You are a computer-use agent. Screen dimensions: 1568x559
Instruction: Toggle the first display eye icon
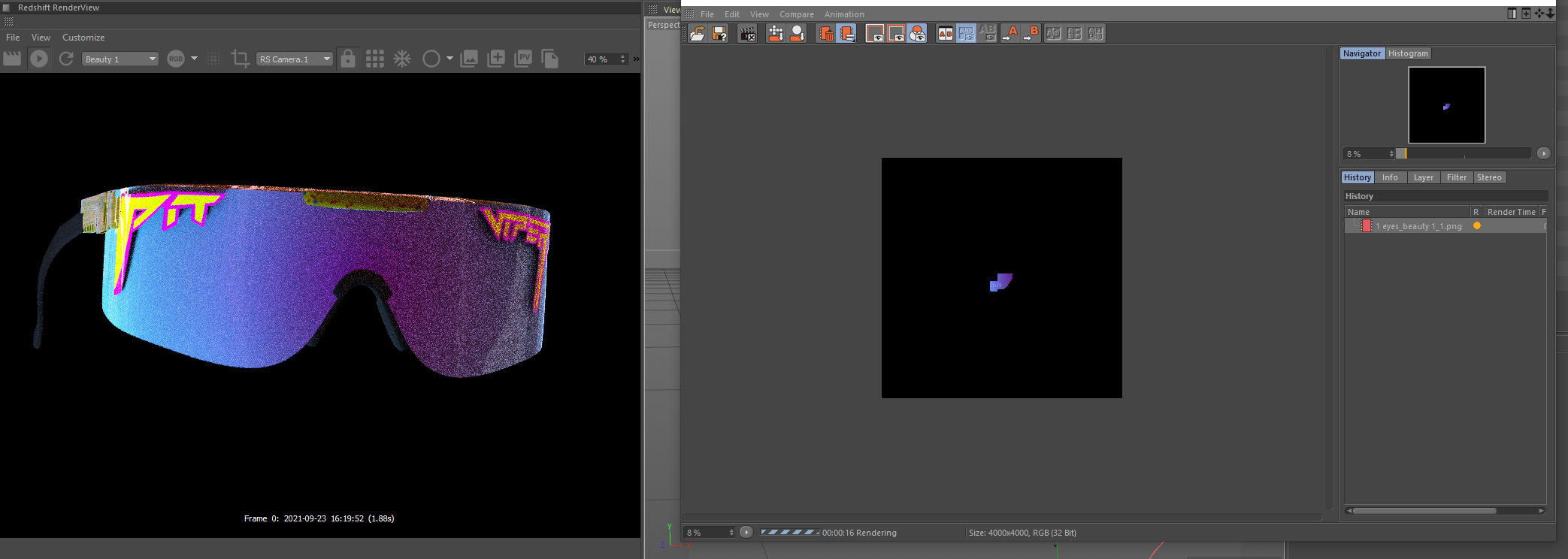tap(875, 33)
